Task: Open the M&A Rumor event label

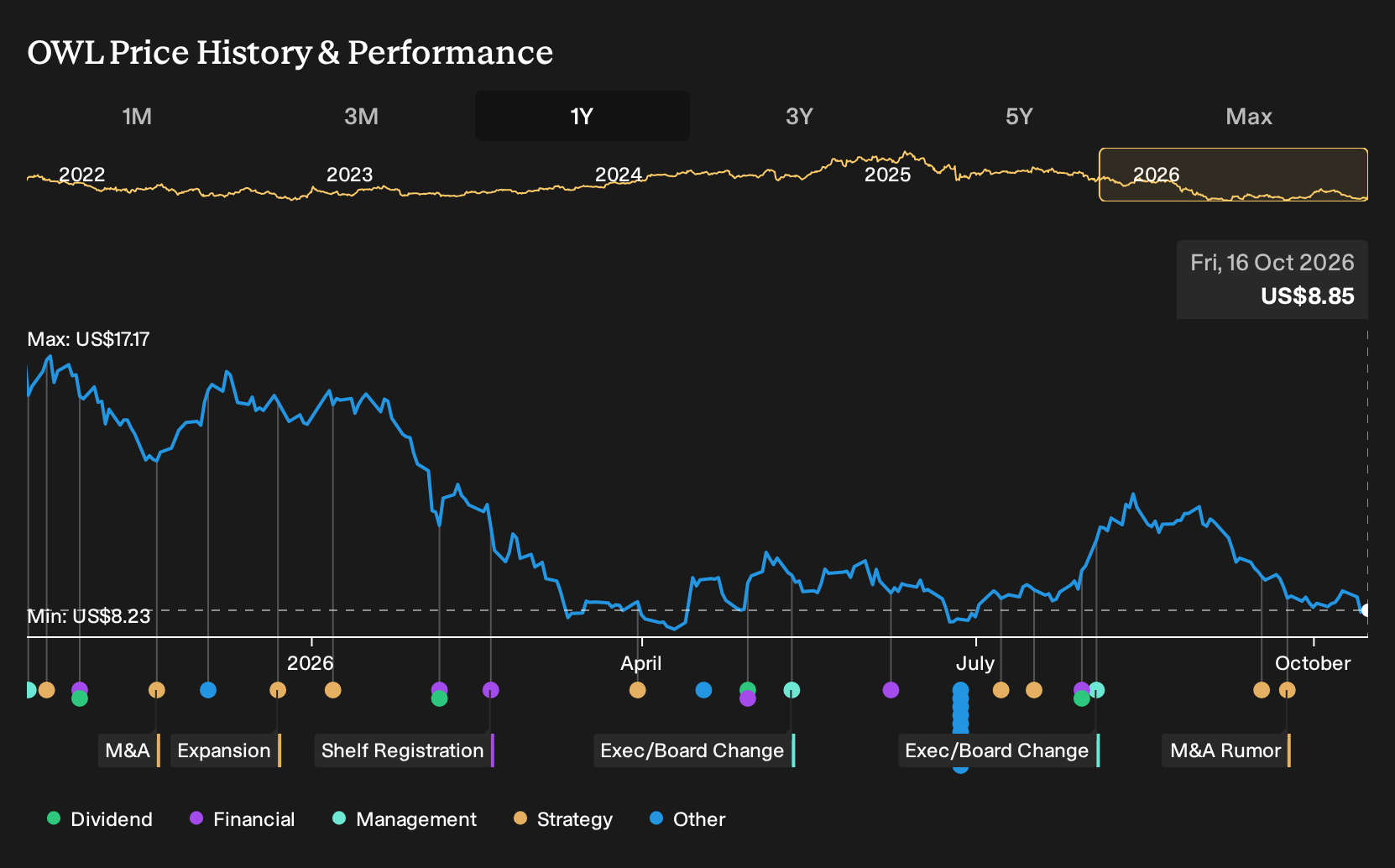Action: [1226, 750]
